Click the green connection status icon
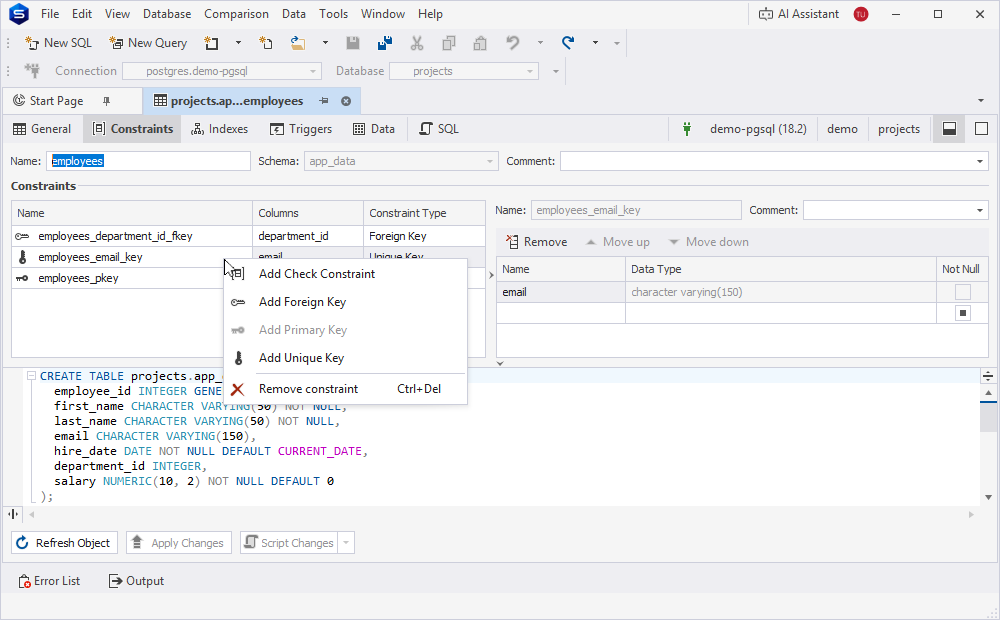 pyautogui.click(x=687, y=129)
